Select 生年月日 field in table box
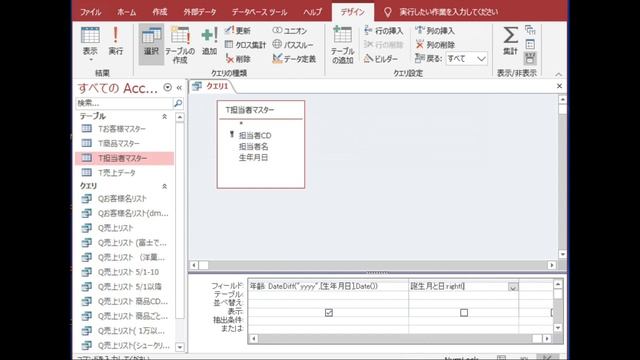The width and height of the screenshot is (640, 360). click(253, 158)
